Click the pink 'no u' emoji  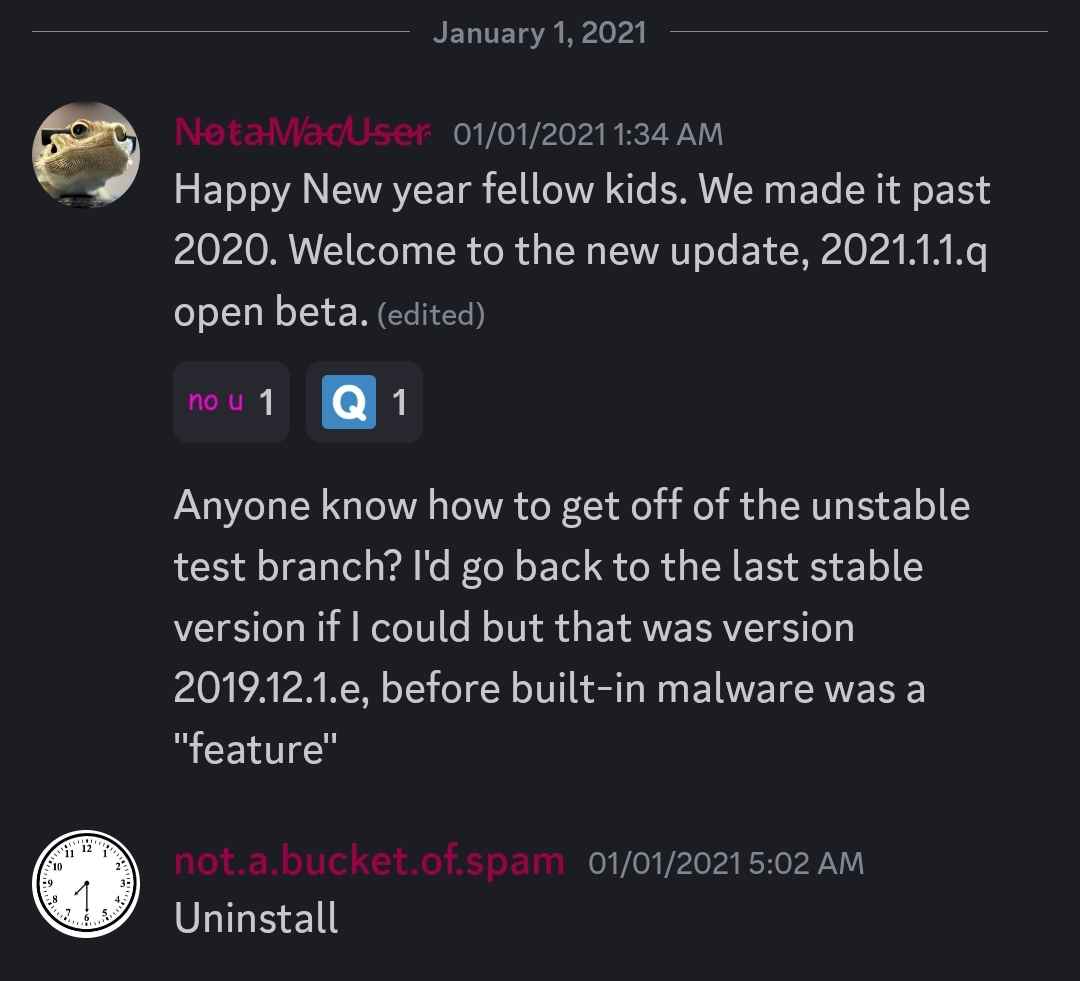[216, 400]
